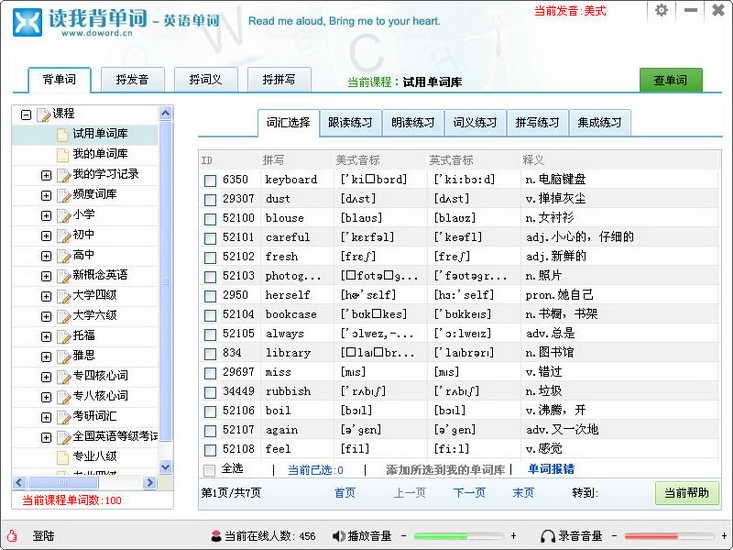
Task: Click the pencil-page icon beside 托福
Action: coord(64,336)
